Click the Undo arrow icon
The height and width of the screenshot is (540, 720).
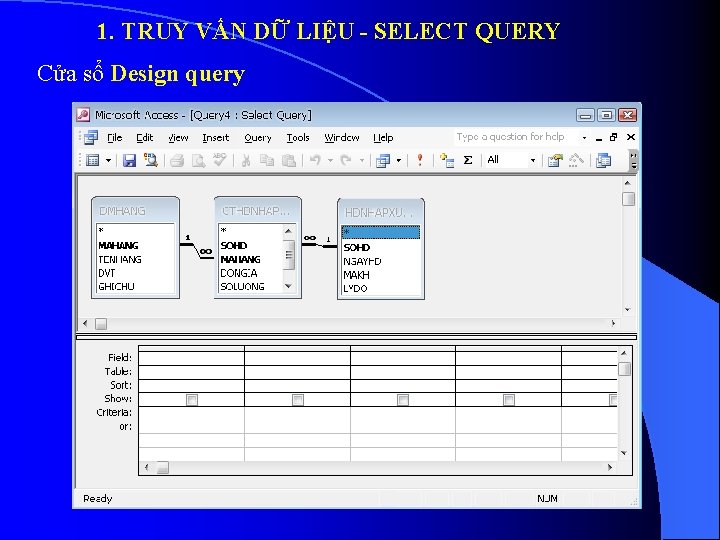point(315,160)
